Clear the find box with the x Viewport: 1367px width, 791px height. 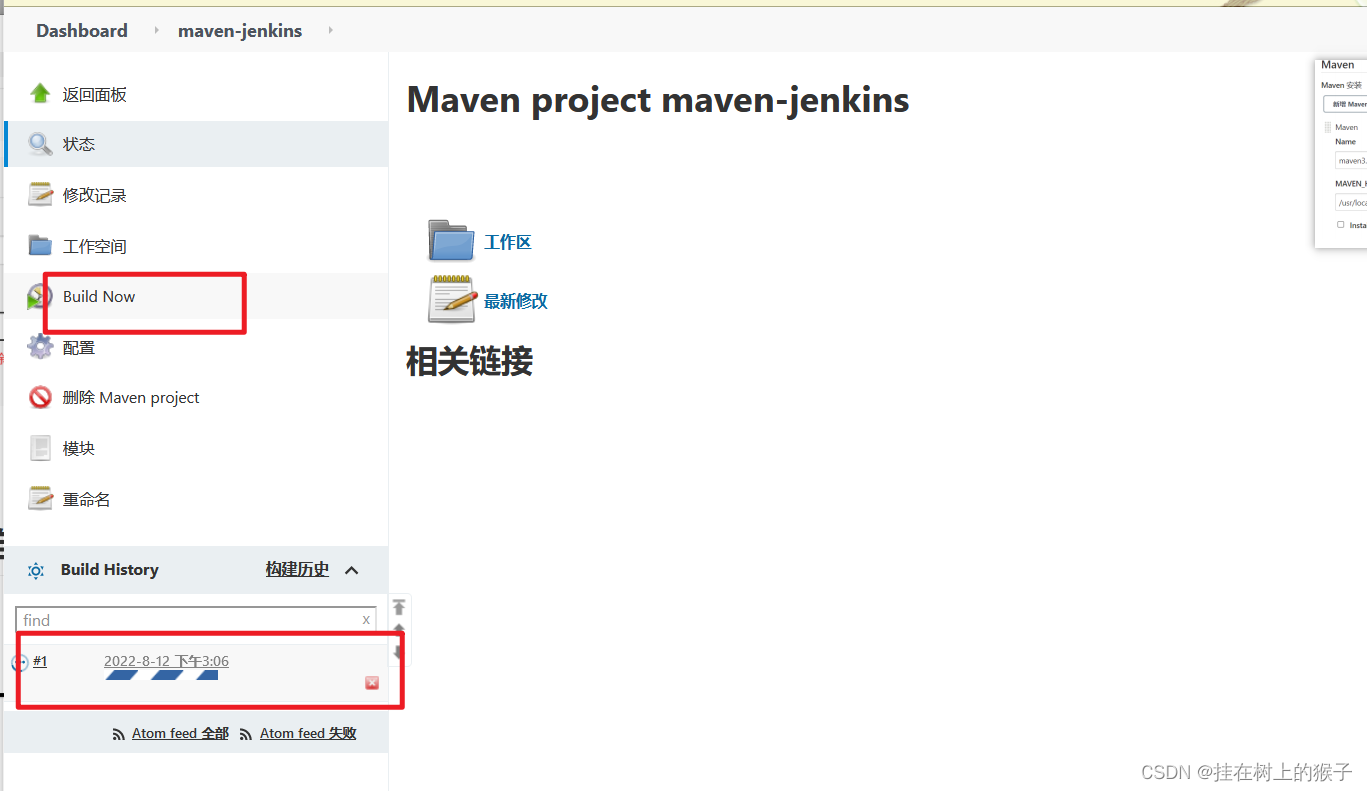(366, 620)
